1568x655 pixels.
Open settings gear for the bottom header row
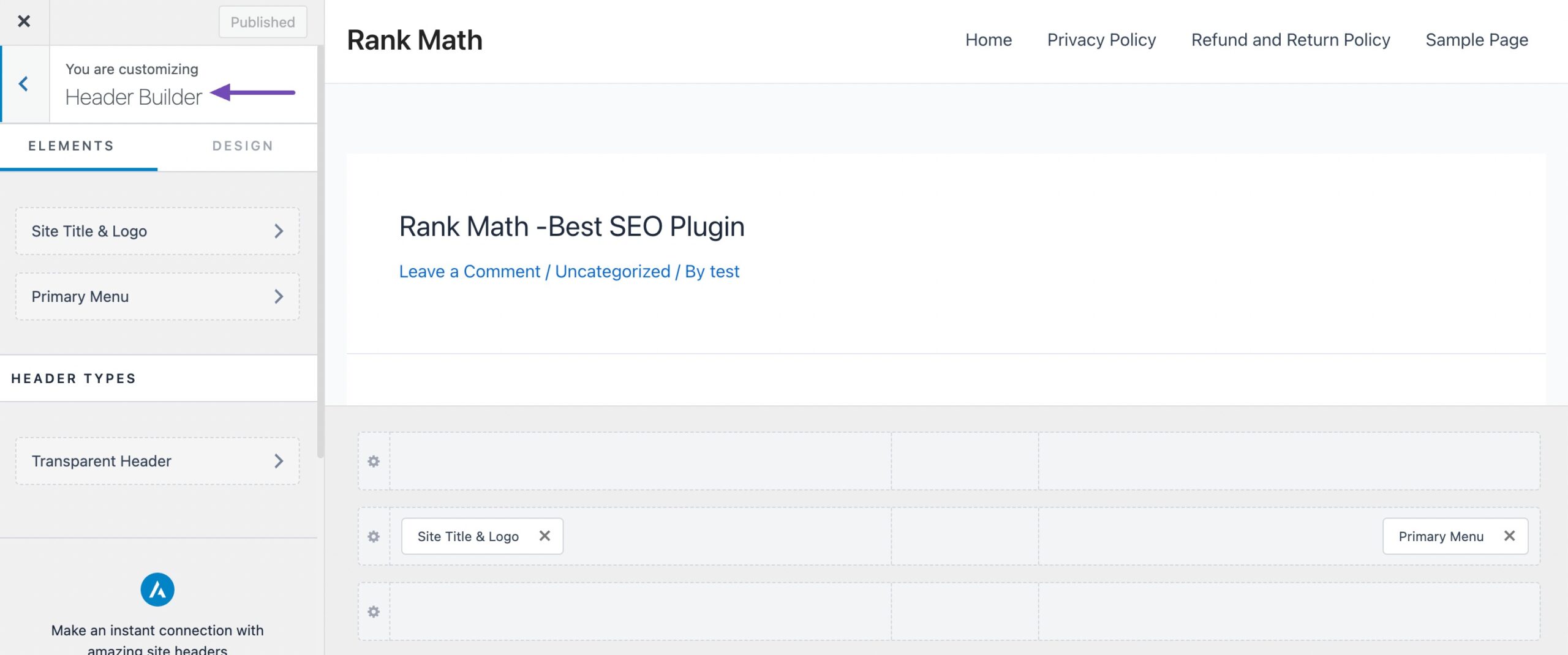pos(374,612)
